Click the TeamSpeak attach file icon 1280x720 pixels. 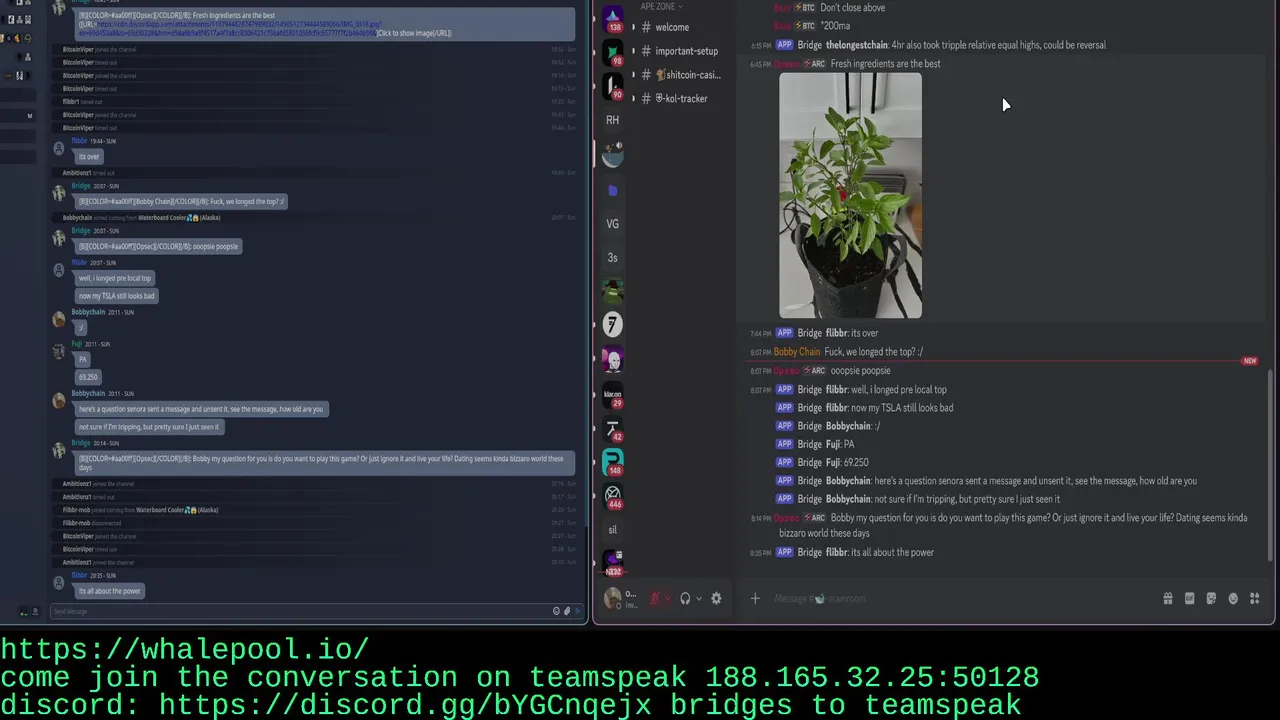(x=566, y=611)
